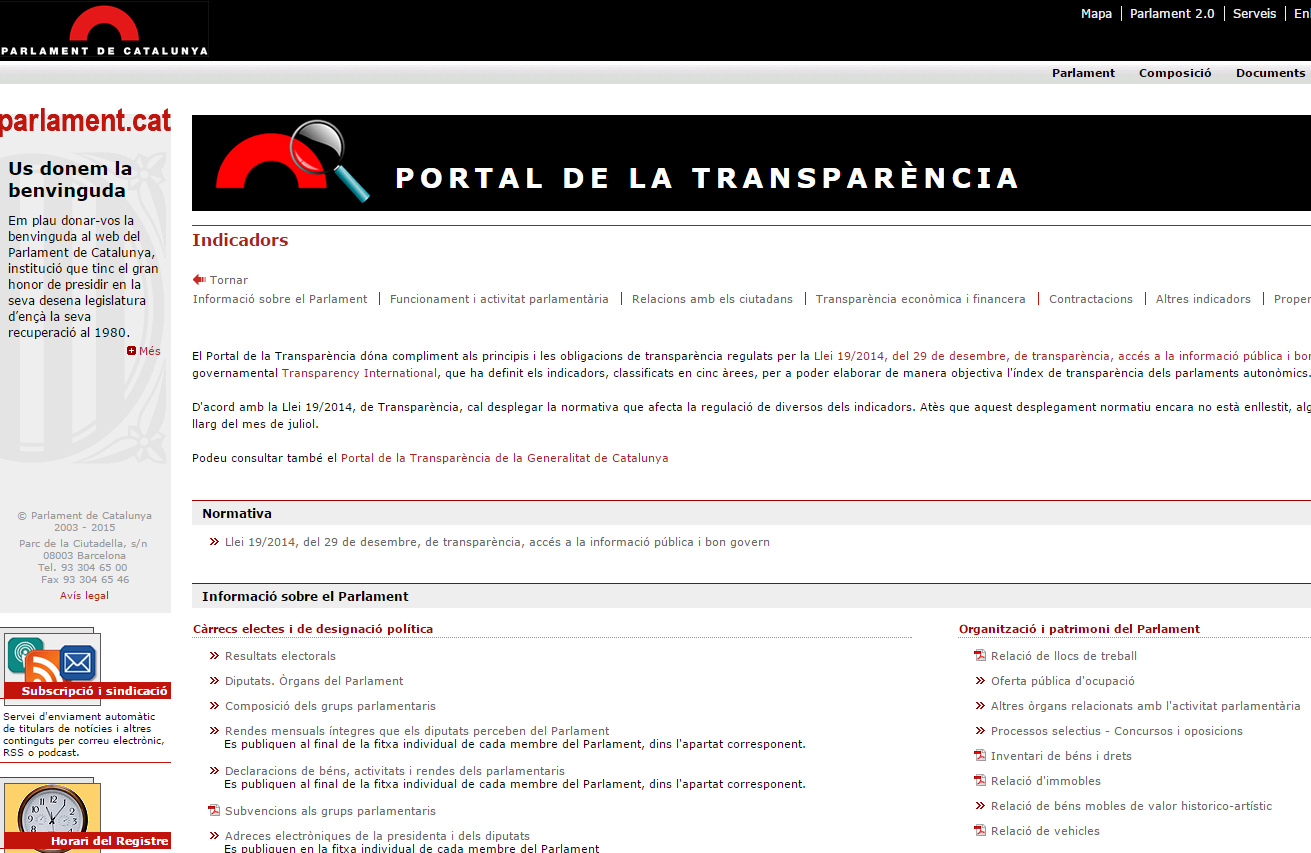Open the Avís legal link
The width and height of the screenshot is (1311, 853).
(x=84, y=595)
